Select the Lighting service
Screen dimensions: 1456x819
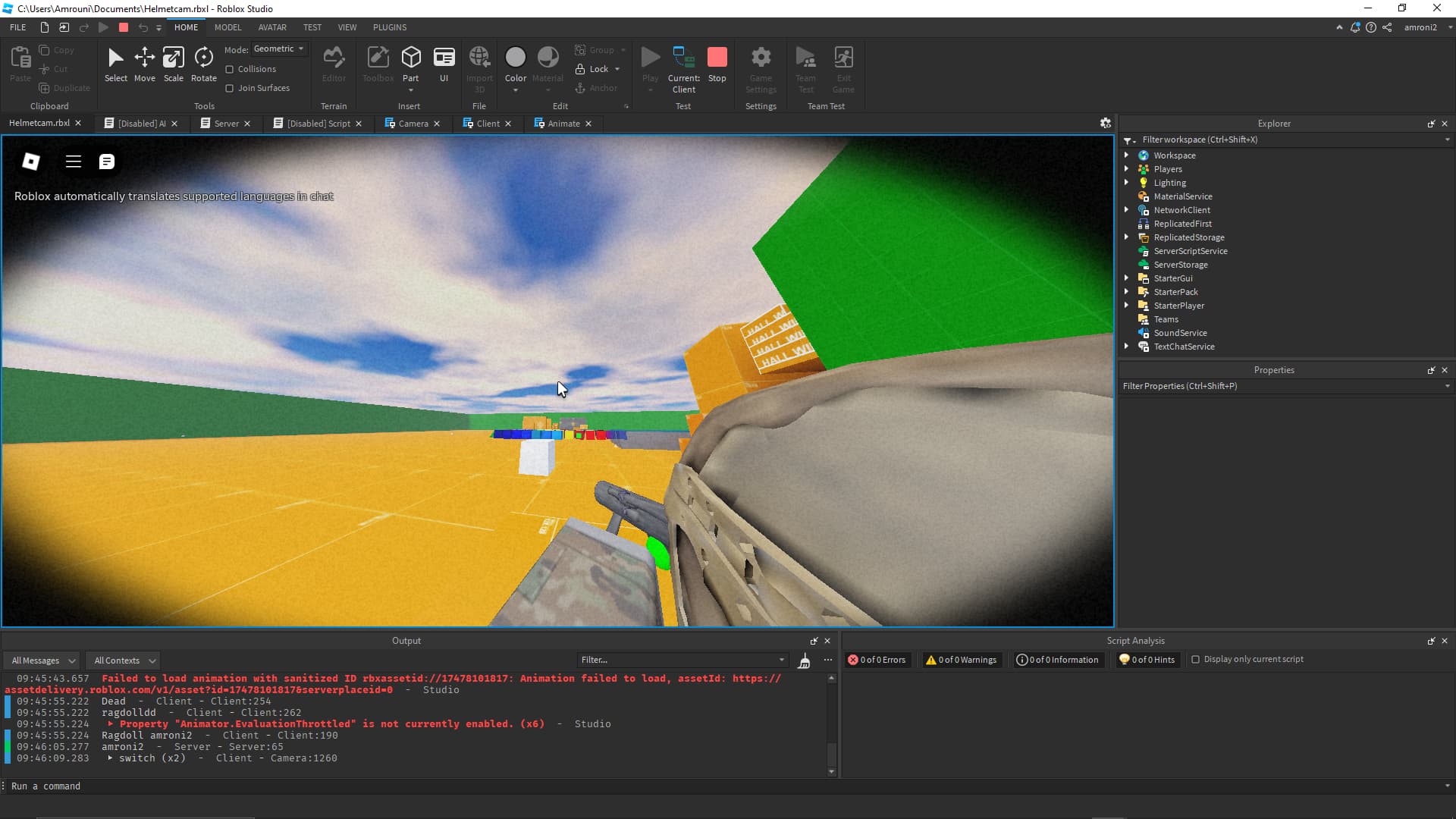1169,183
